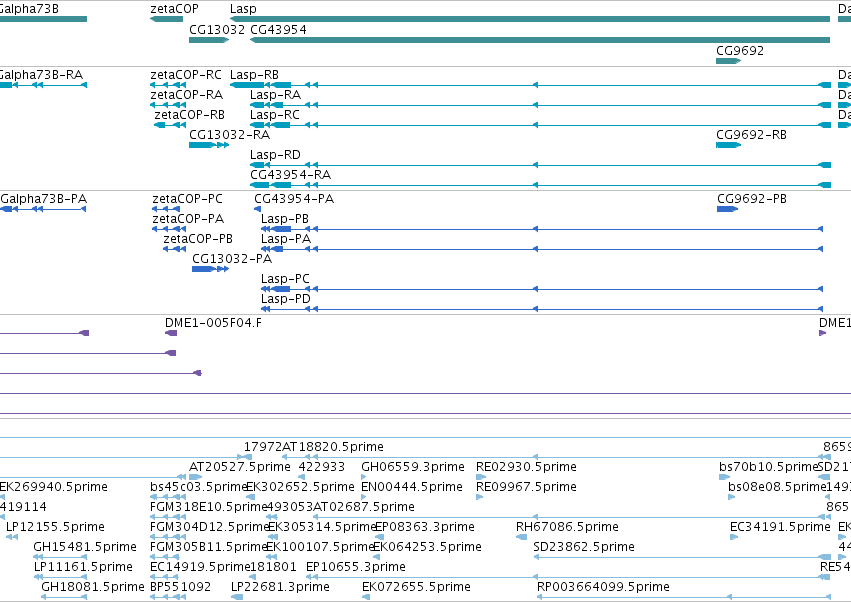The width and height of the screenshot is (851, 602).
Task: Select the LP11161.5prime EST label
Action: click(x=83, y=567)
